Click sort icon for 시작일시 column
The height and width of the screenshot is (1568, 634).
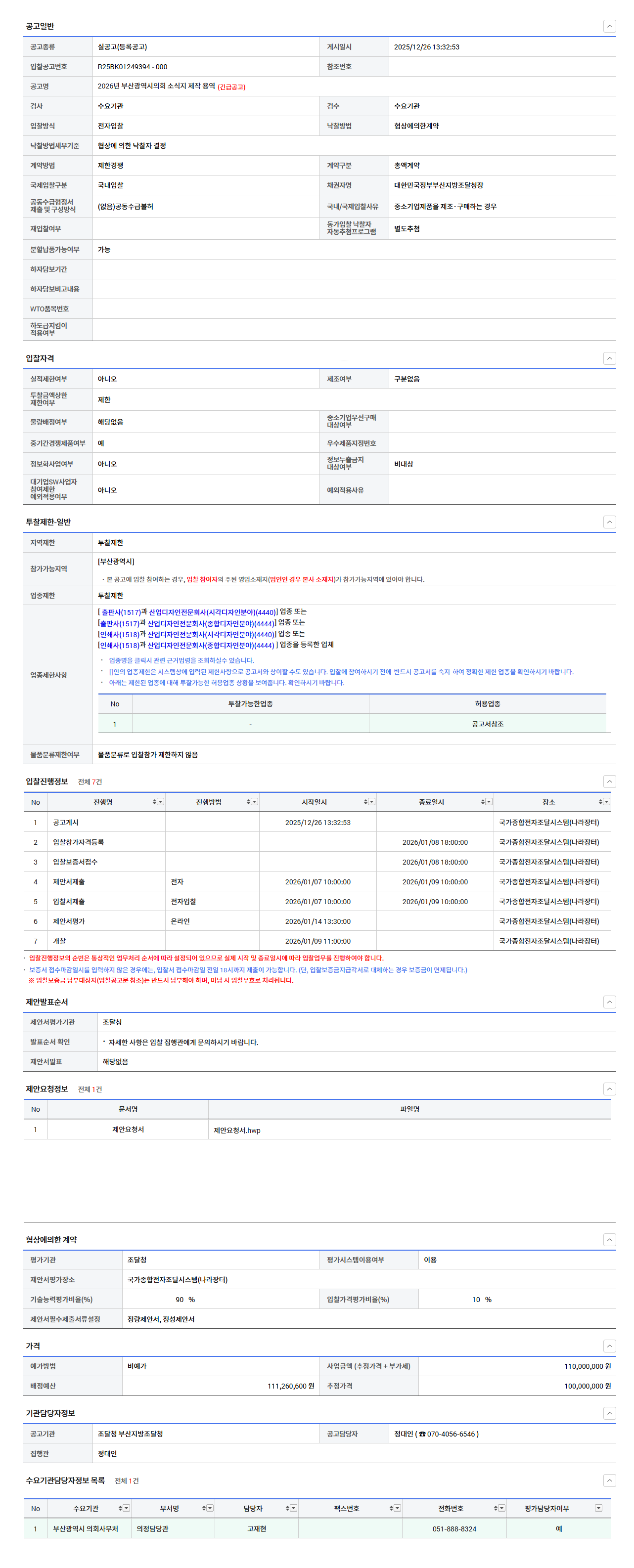tap(365, 802)
